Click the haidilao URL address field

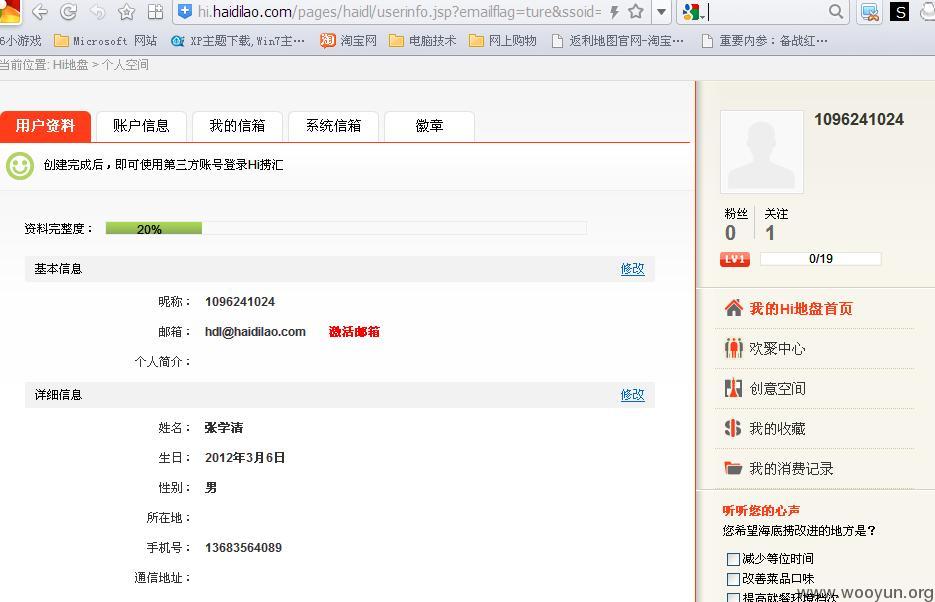coord(400,11)
